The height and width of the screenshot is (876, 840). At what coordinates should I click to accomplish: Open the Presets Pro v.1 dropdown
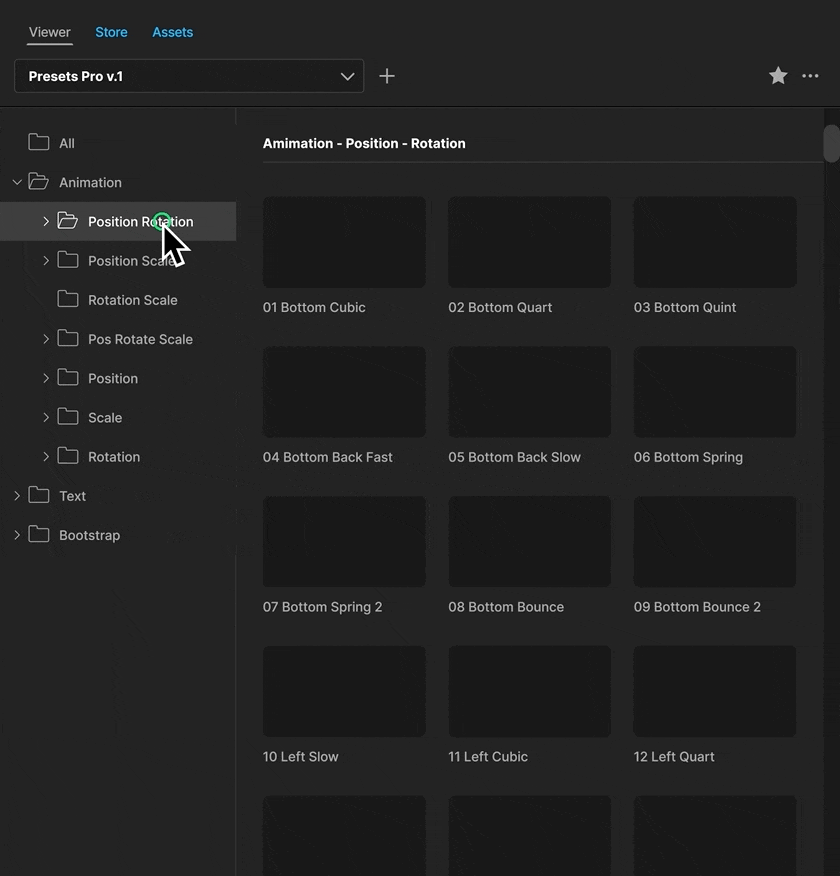189,76
